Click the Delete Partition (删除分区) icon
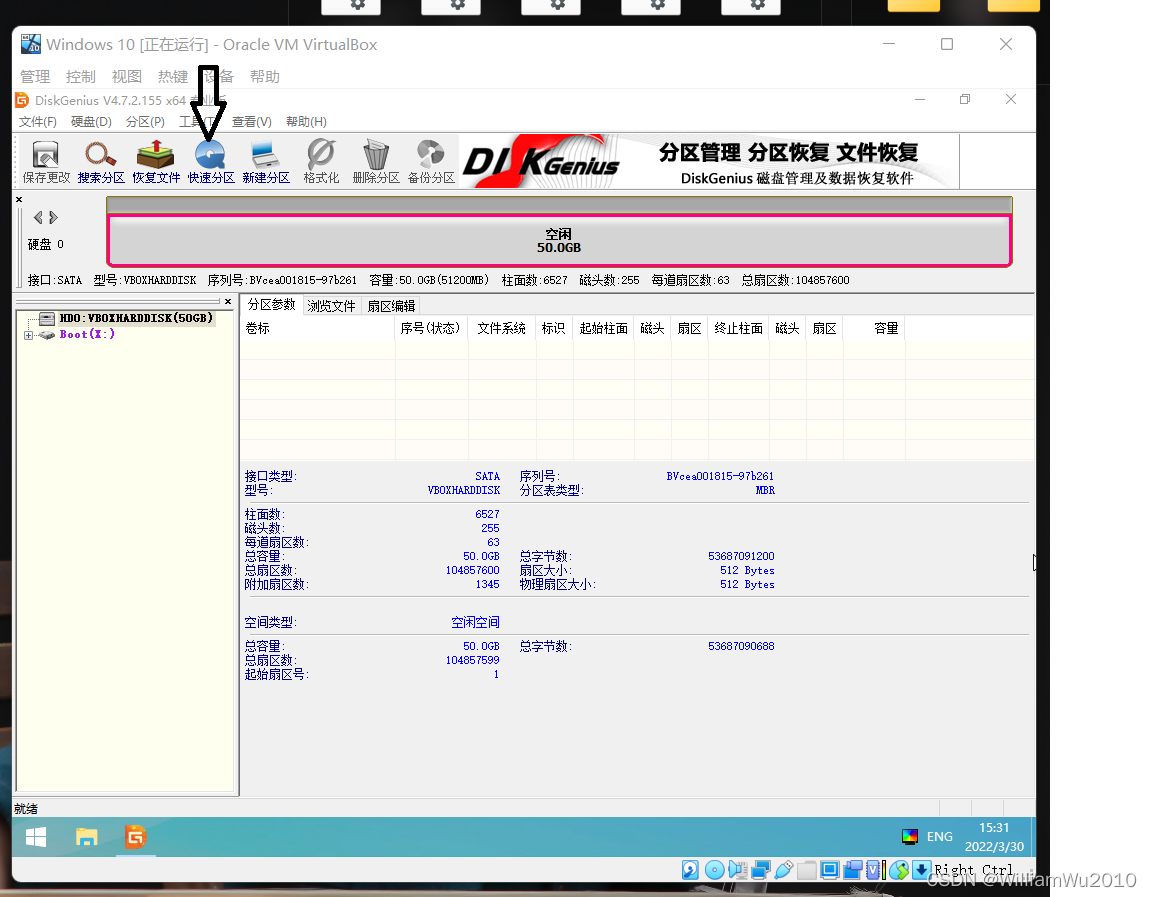The height and width of the screenshot is (897, 1152). [376, 162]
